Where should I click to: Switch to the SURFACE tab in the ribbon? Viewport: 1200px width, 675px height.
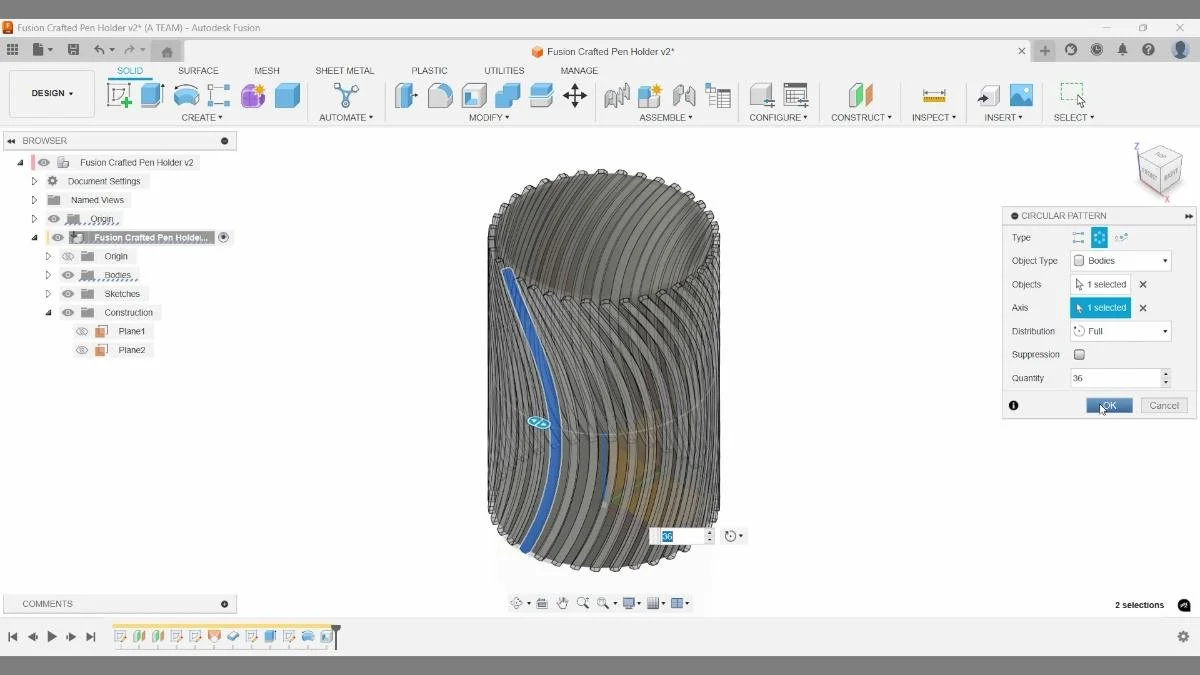198,70
